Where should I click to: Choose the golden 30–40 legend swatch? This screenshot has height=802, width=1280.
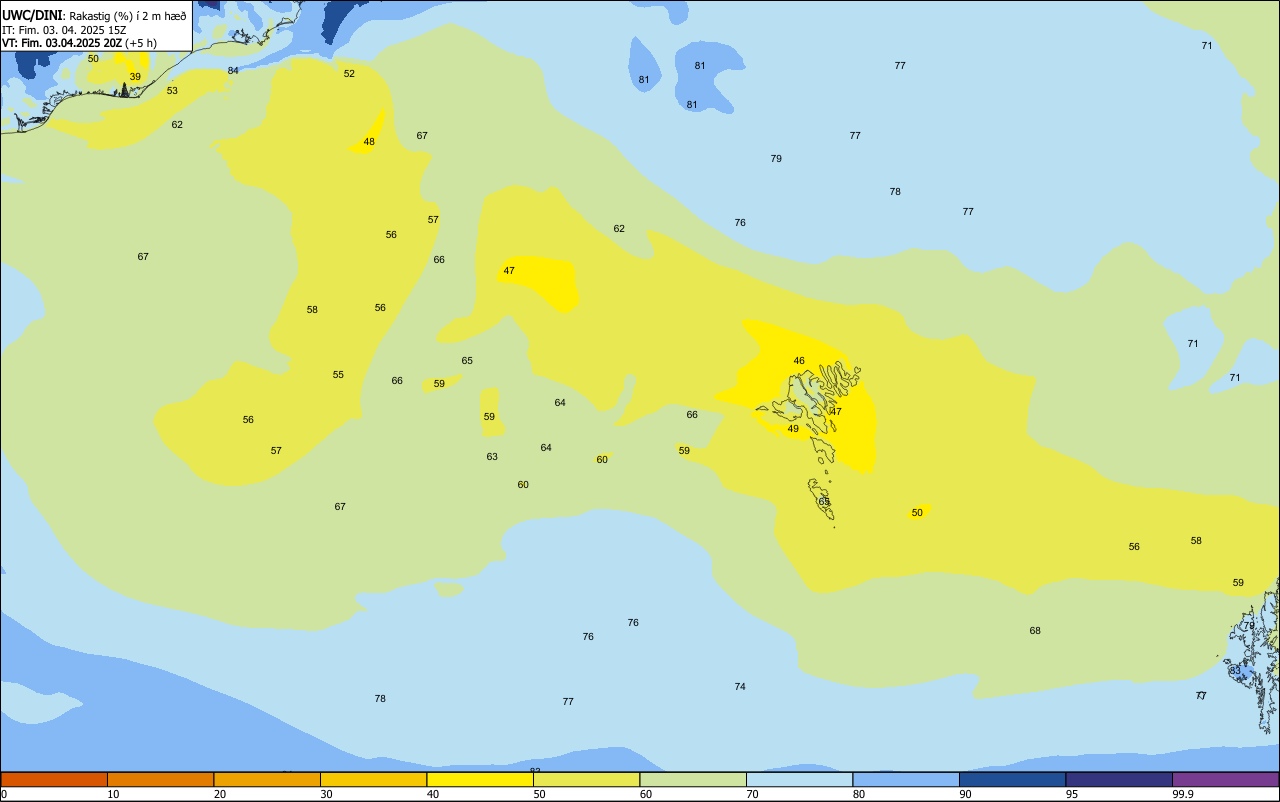click(x=373, y=779)
